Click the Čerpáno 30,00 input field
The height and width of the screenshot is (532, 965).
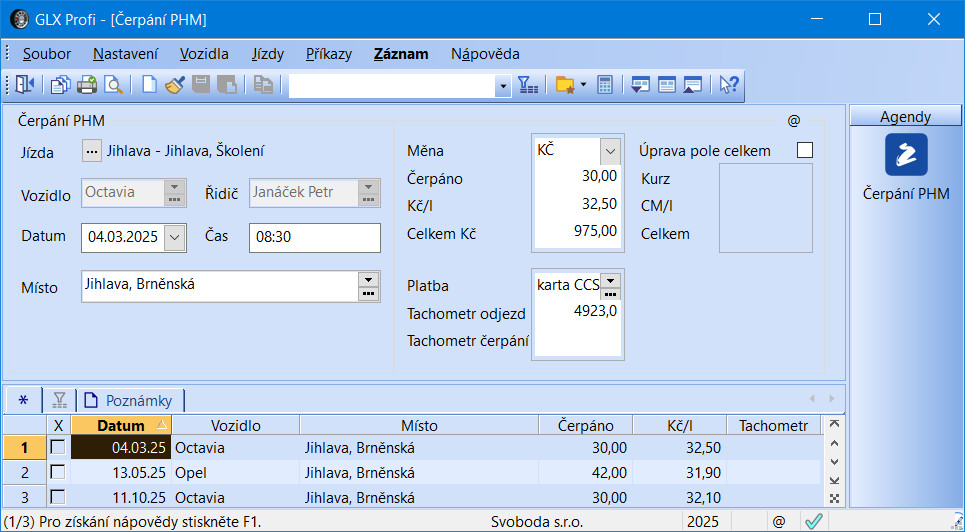577,177
